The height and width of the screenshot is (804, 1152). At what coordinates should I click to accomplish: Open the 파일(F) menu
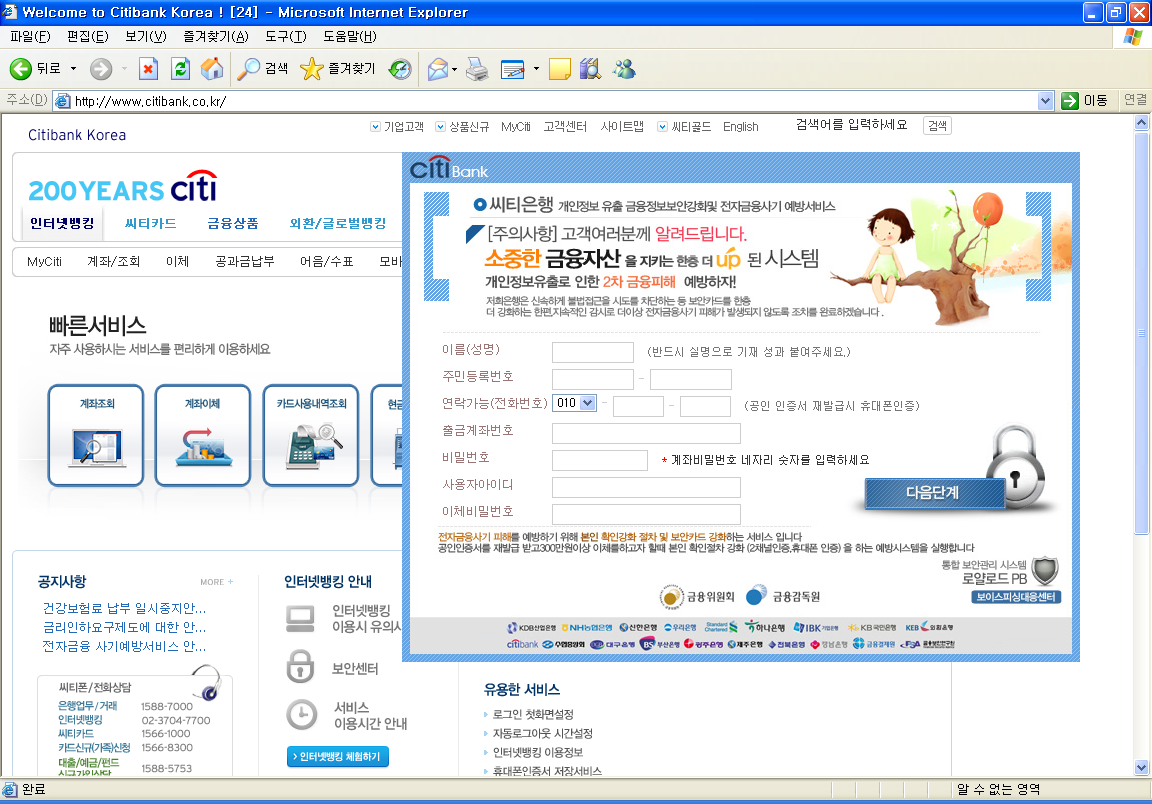[30, 36]
